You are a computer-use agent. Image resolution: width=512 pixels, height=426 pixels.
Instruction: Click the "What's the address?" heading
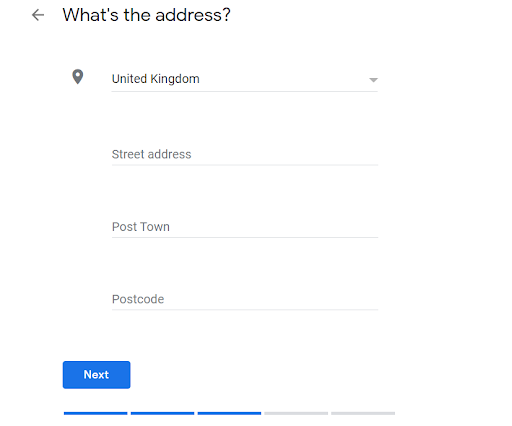[x=146, y=15]
